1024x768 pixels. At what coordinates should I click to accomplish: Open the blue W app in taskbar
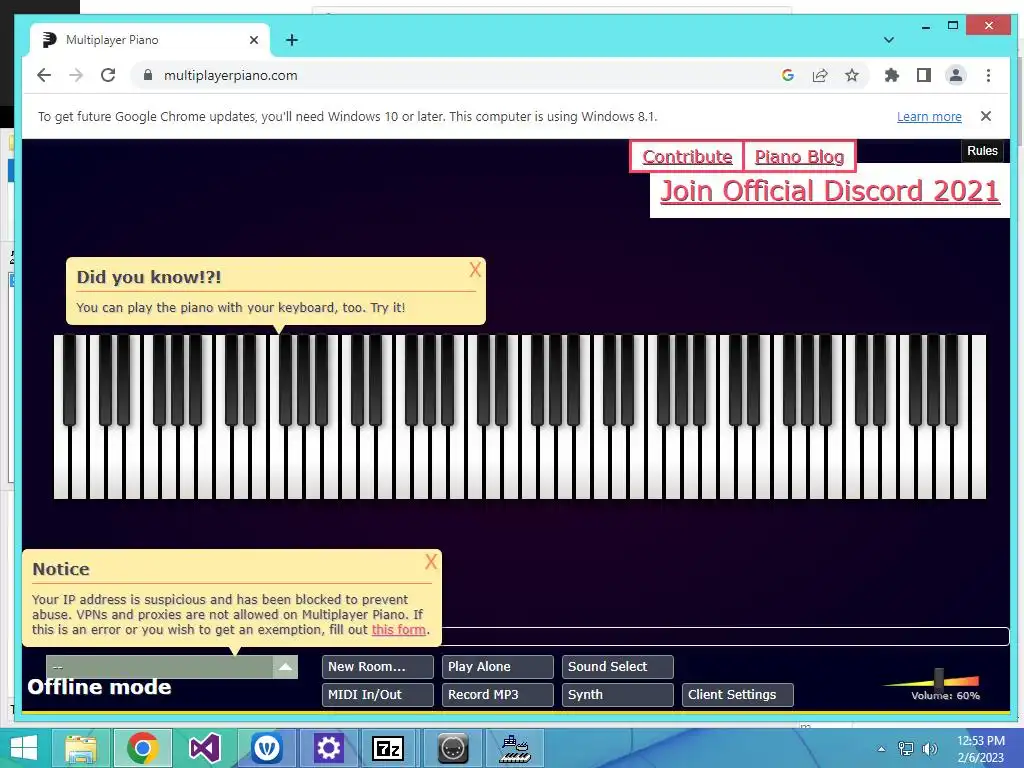pos(266,748)
